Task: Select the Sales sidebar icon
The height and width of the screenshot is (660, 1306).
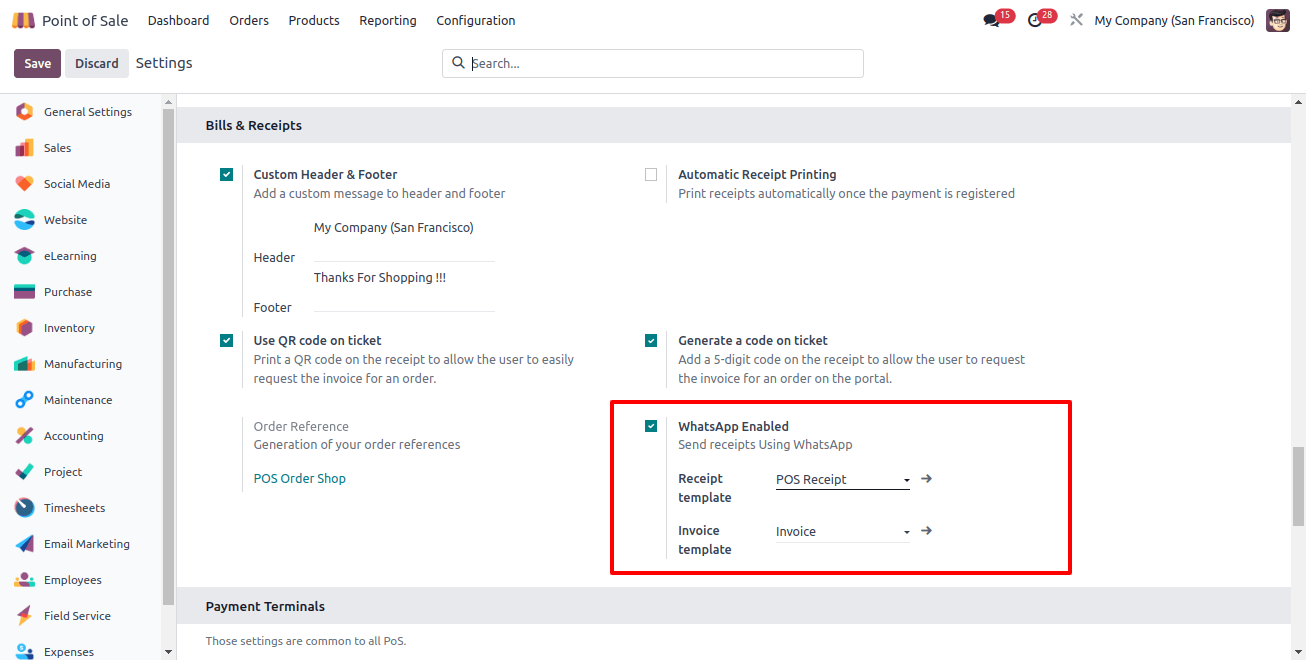Action: click(25, 148)
